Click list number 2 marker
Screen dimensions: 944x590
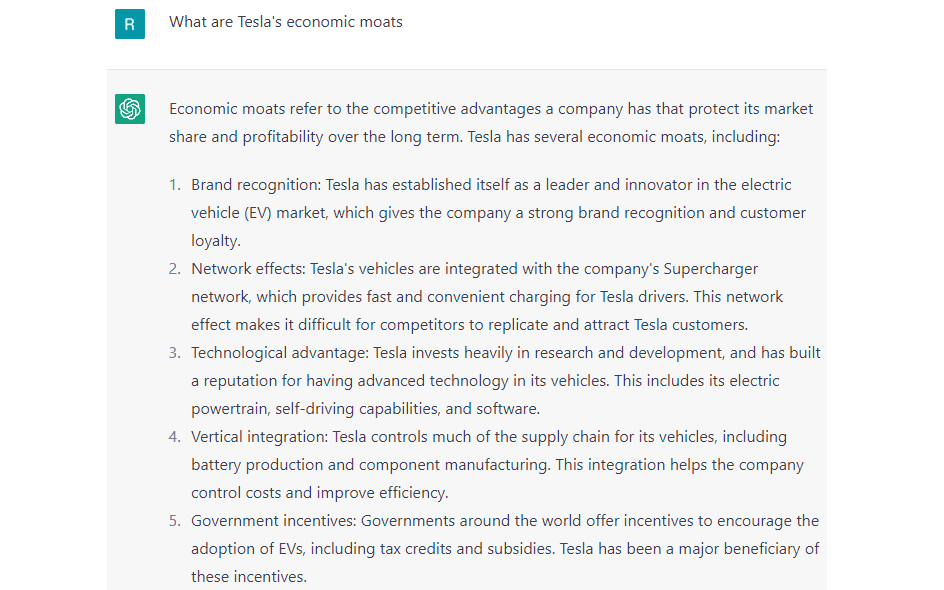[174, 269]
